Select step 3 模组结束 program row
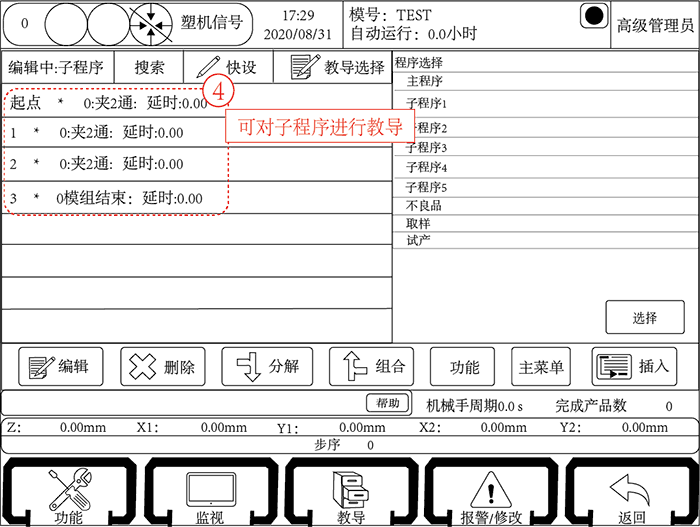 pos(120,198)
